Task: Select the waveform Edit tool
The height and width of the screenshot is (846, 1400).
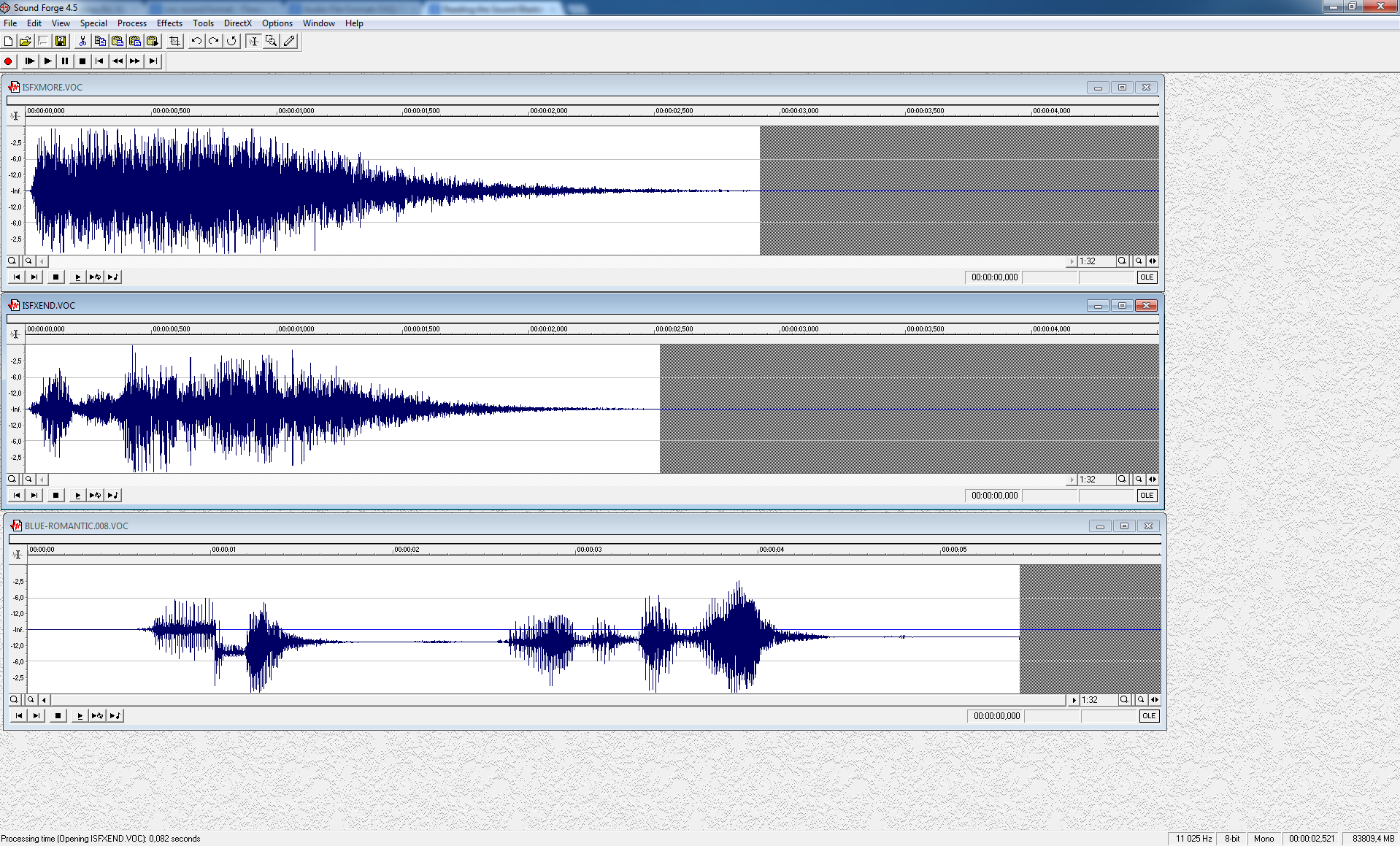Action: point(253,42)
